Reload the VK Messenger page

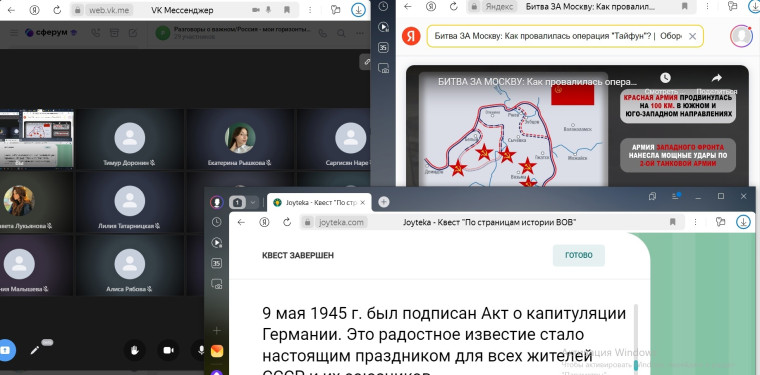57,10
